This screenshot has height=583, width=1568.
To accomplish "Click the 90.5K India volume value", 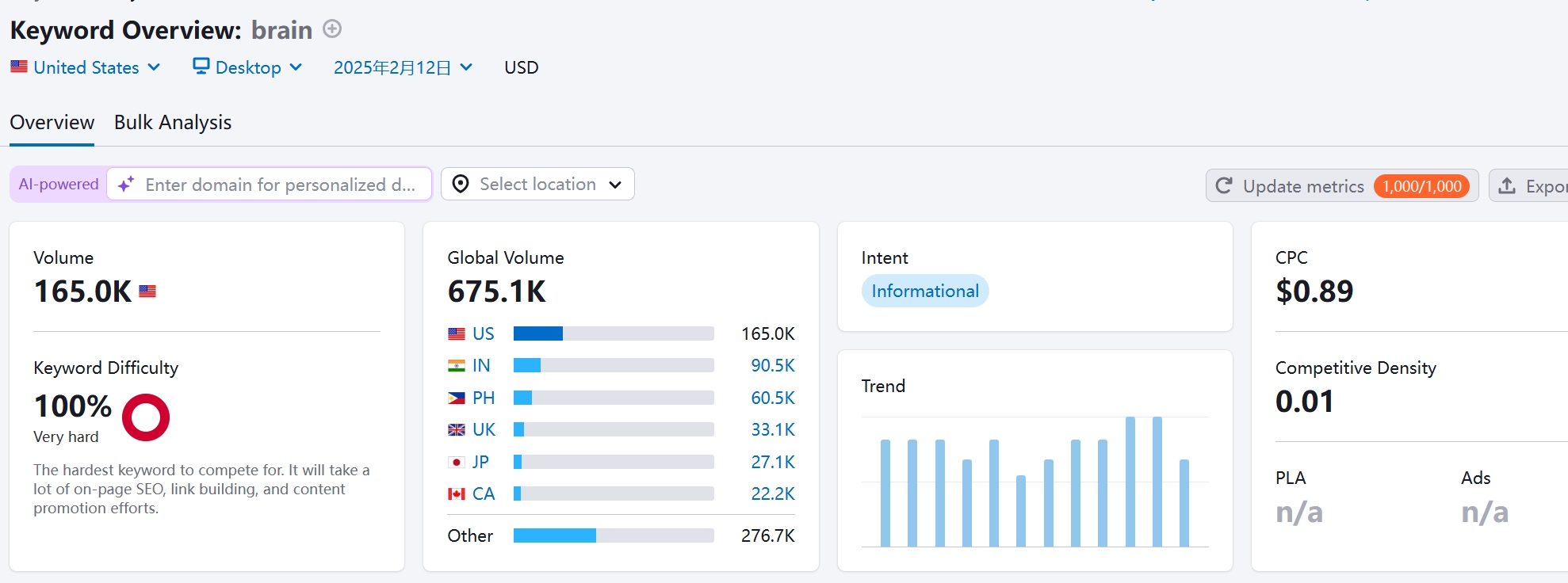I will (772, 365).
